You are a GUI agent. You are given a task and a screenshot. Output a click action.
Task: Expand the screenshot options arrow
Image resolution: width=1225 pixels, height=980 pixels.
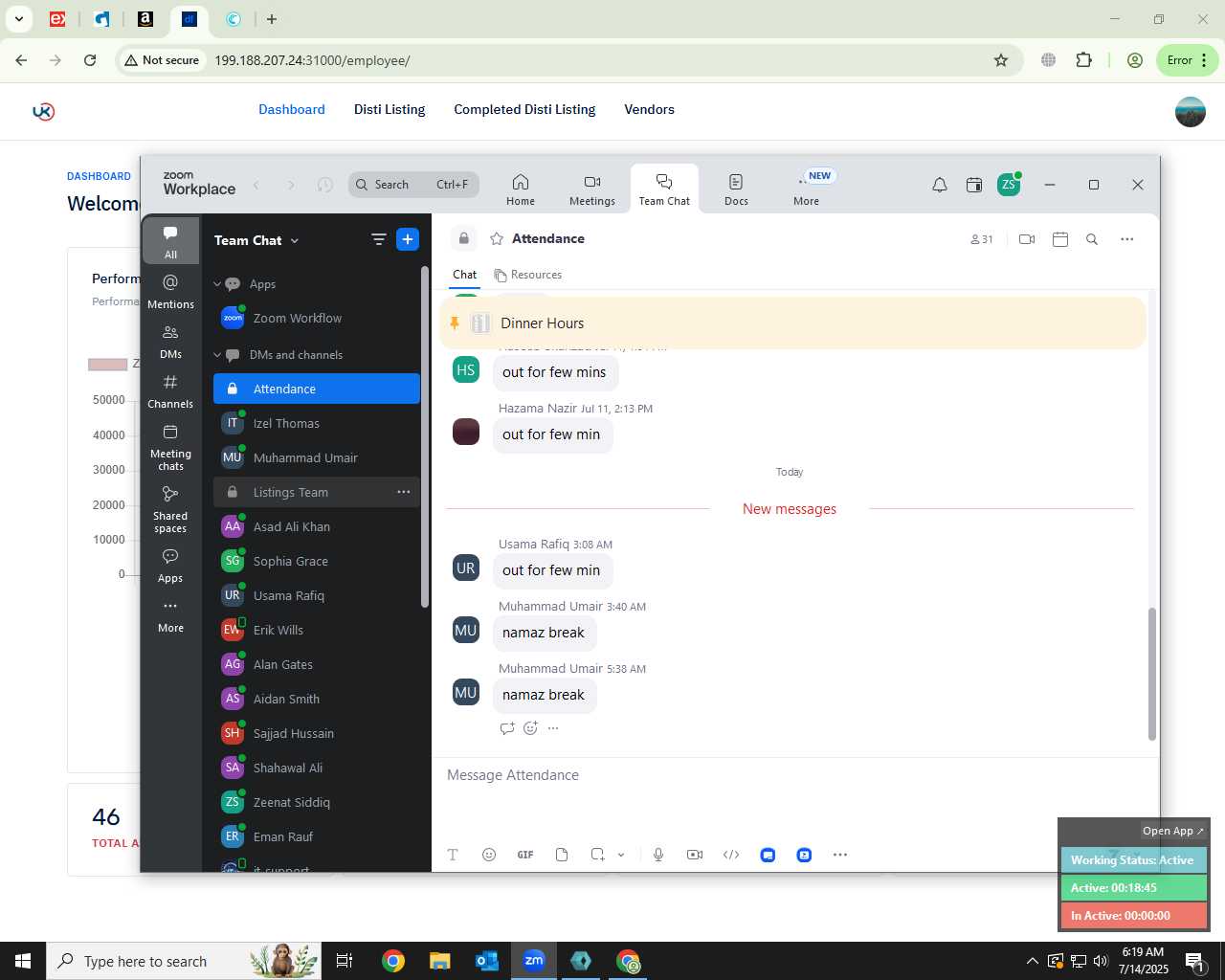click(621, 855)
